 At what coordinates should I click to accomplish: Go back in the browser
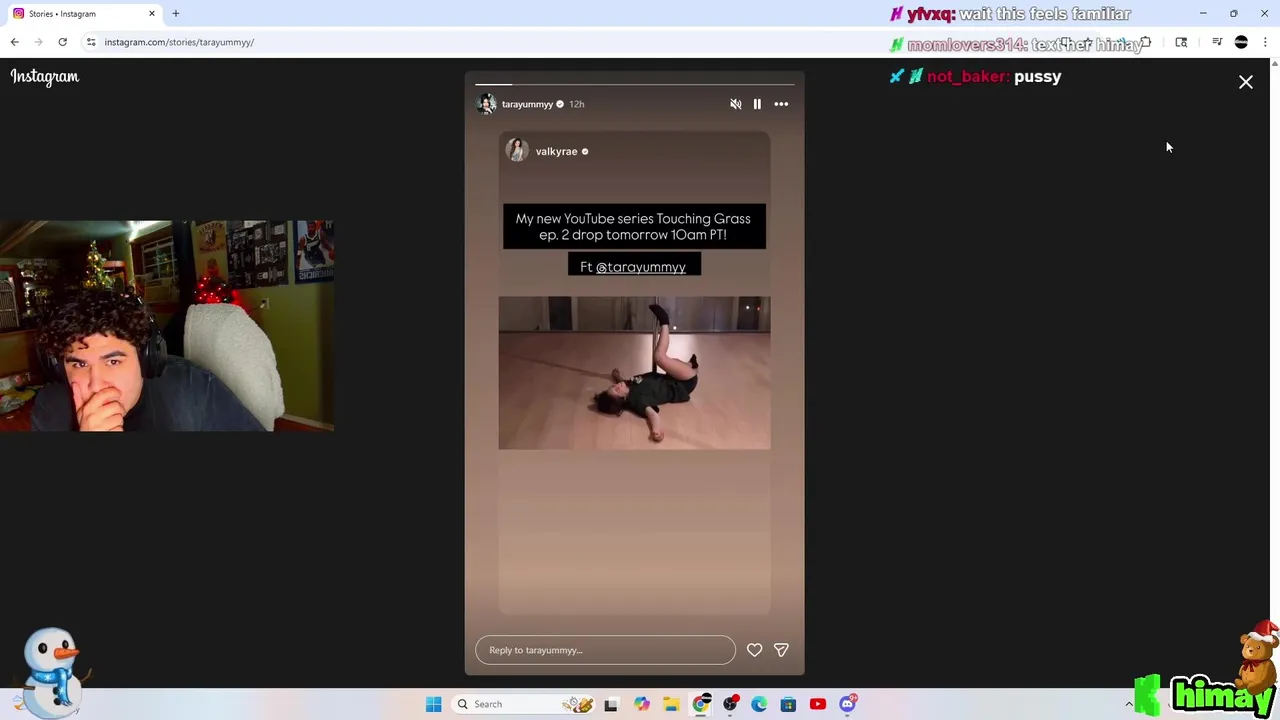[14, 42]
